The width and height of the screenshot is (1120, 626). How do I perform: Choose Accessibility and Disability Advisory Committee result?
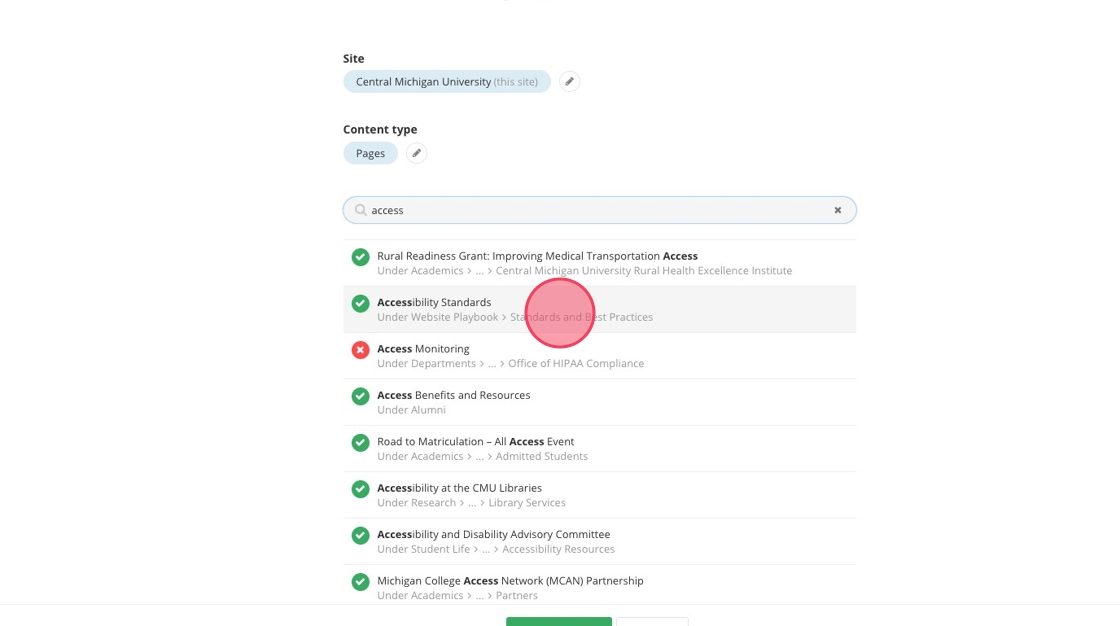(x=599, y=542)
